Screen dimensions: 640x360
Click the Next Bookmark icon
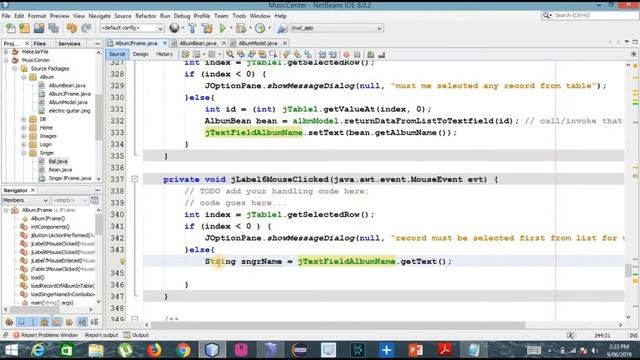pos(297,54)
